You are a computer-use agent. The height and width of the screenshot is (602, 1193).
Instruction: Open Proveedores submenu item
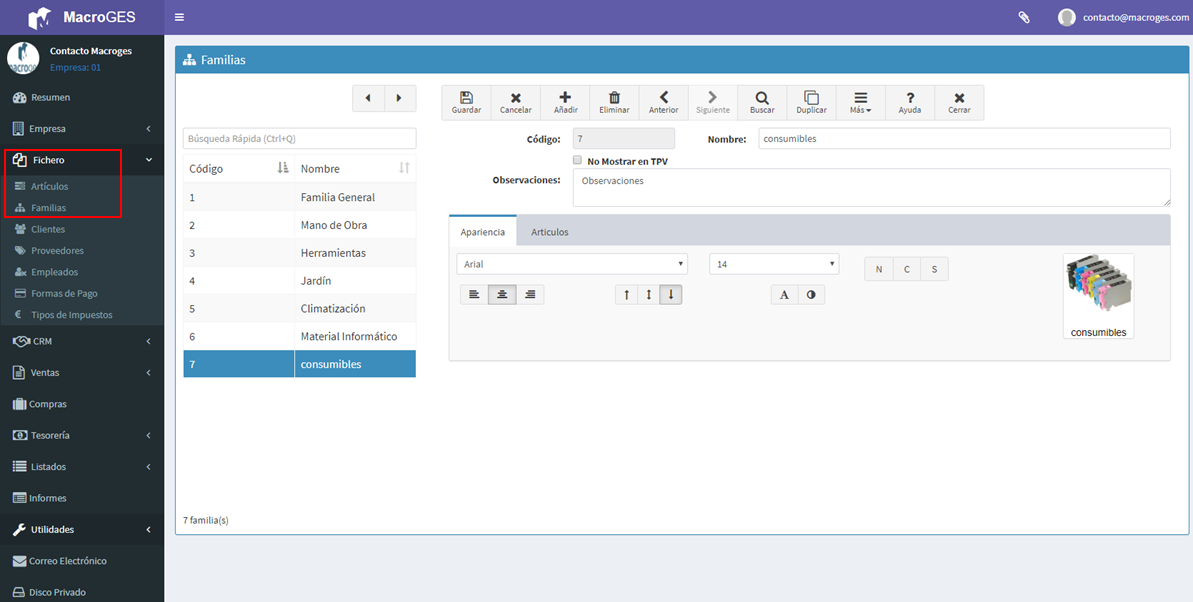pyautogui.click(x=81, y=250)
